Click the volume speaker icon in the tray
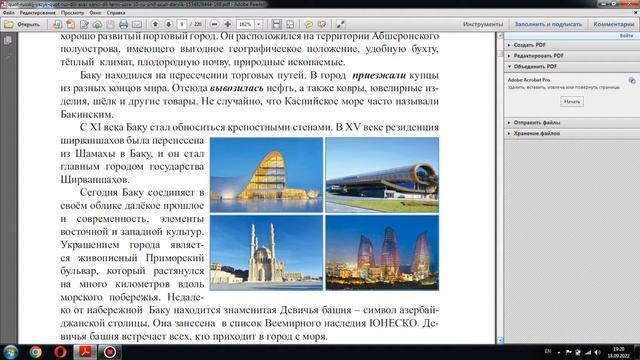Screen dimensions: 640x360 pos(598,352)
